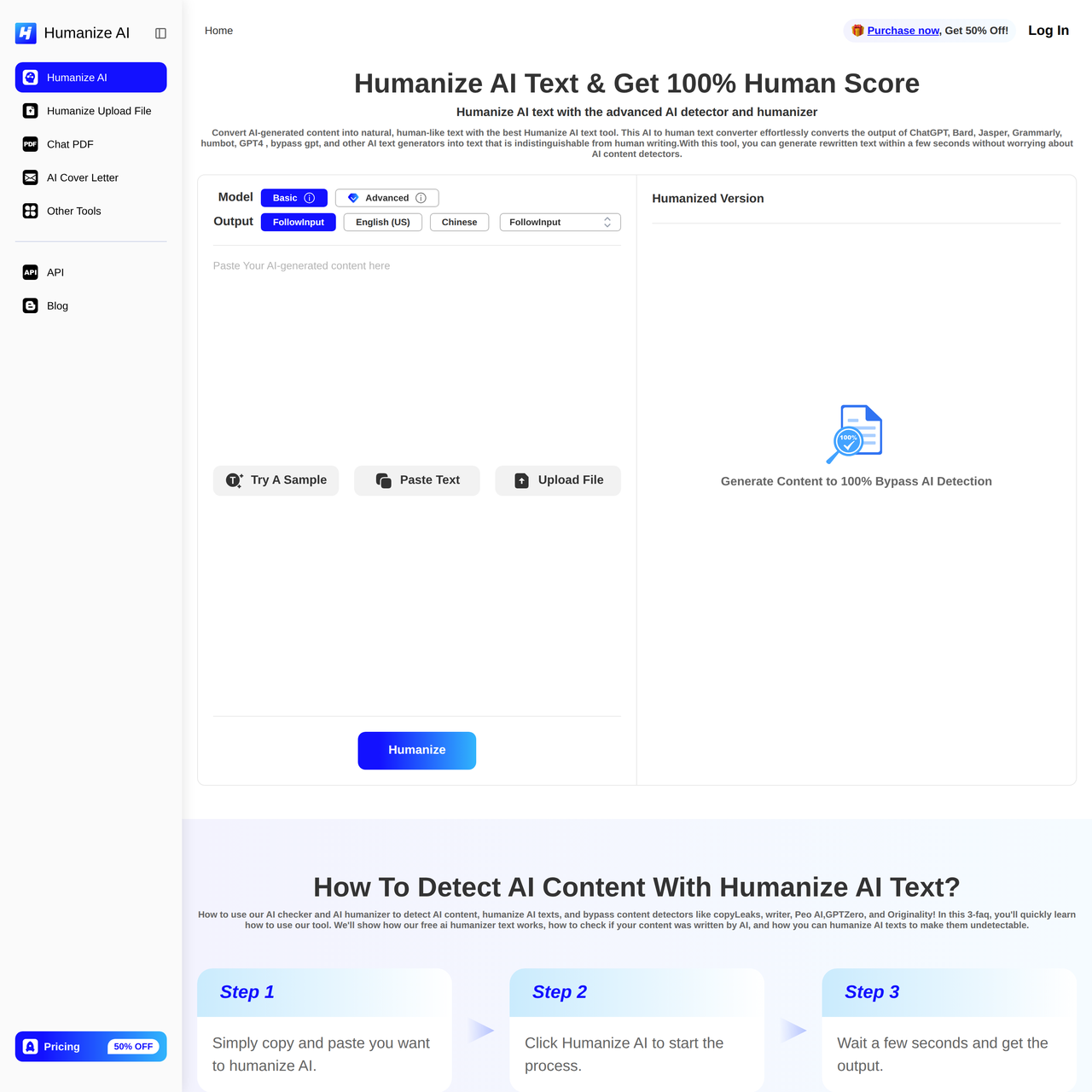This screenshot has width=1092, height=1092.
Task: Click the Humanize AI logo icon
Action: tap(26, 33)
